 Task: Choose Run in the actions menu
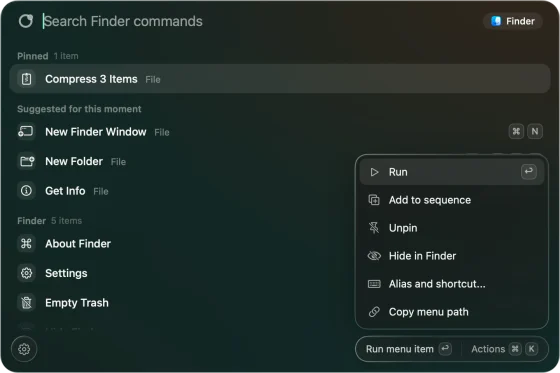(451, 172)
